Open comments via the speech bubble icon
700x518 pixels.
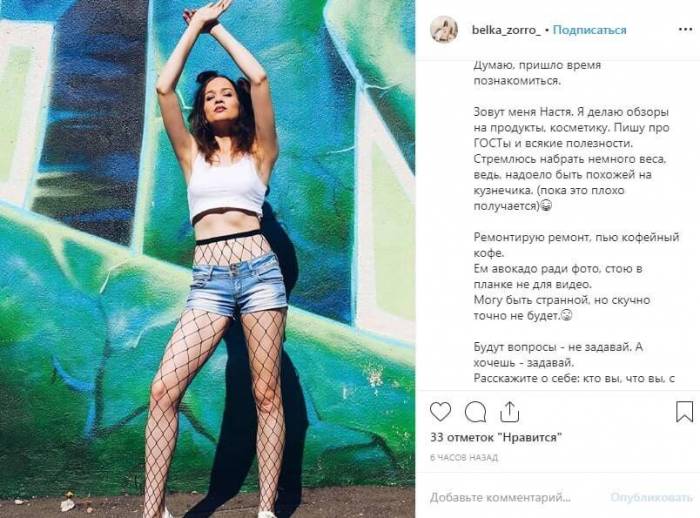pyautogui.click(x=475, y=412)
